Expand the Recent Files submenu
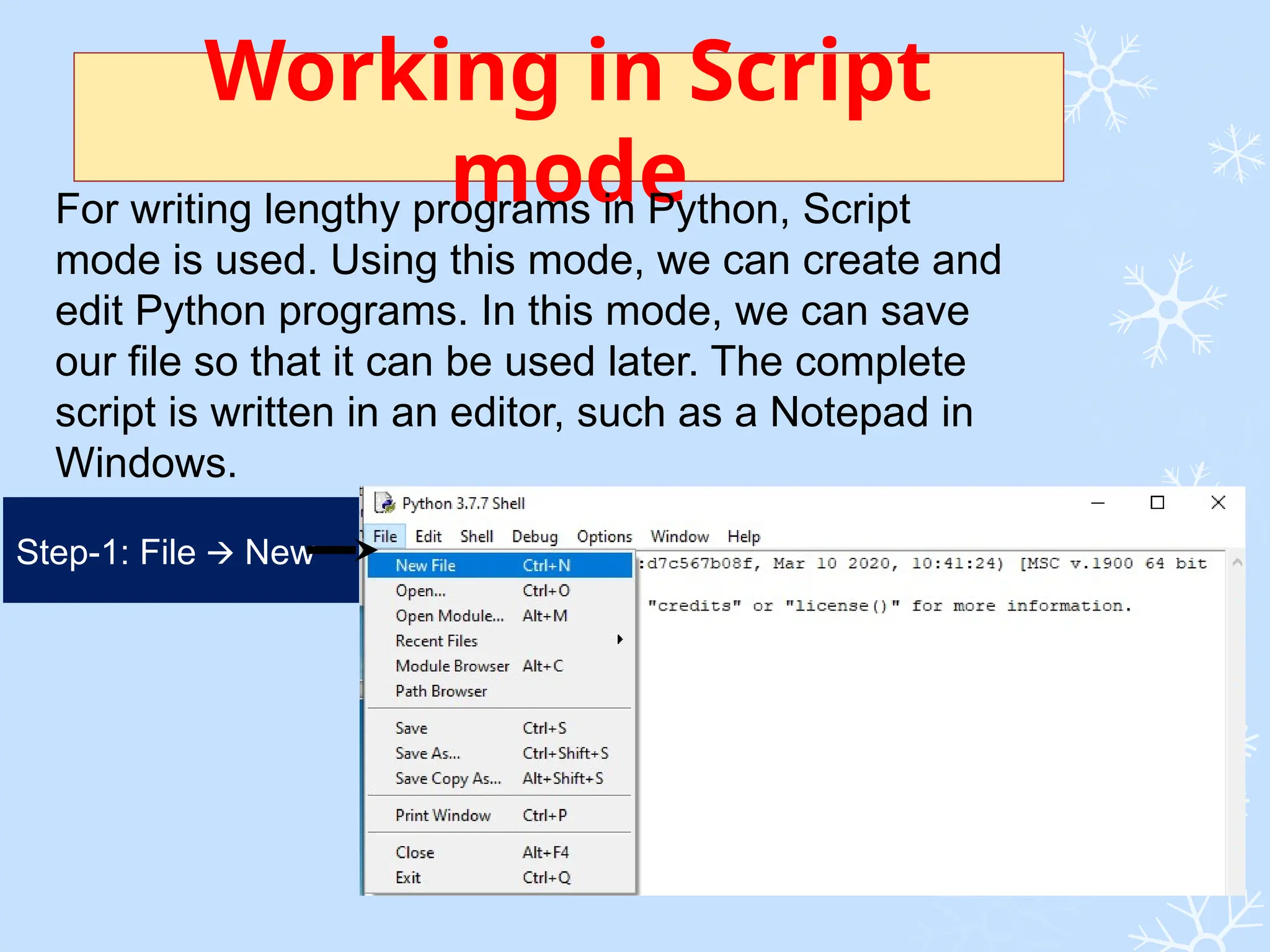 coord(500,640)
